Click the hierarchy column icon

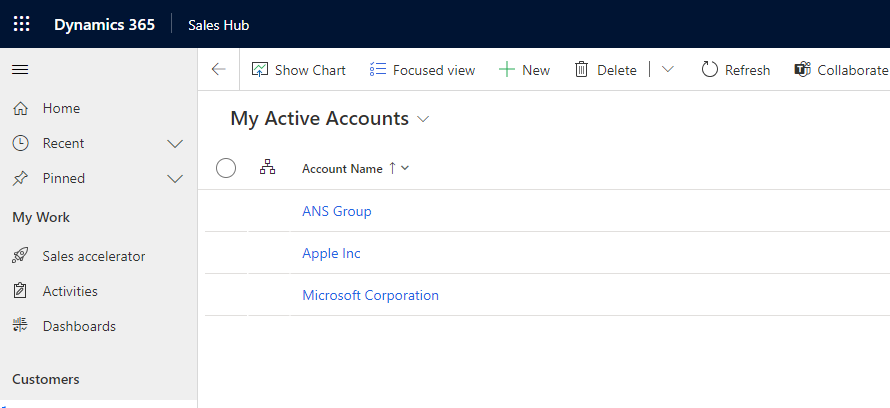tap(267, 168)
